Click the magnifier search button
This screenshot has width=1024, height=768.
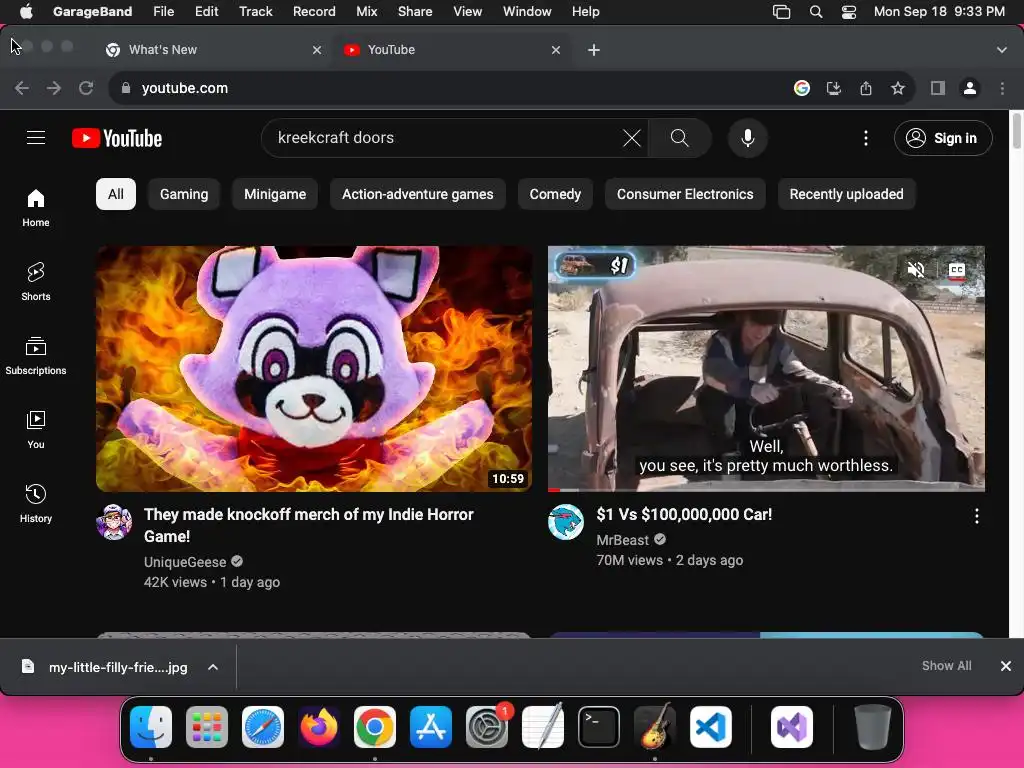679,138
